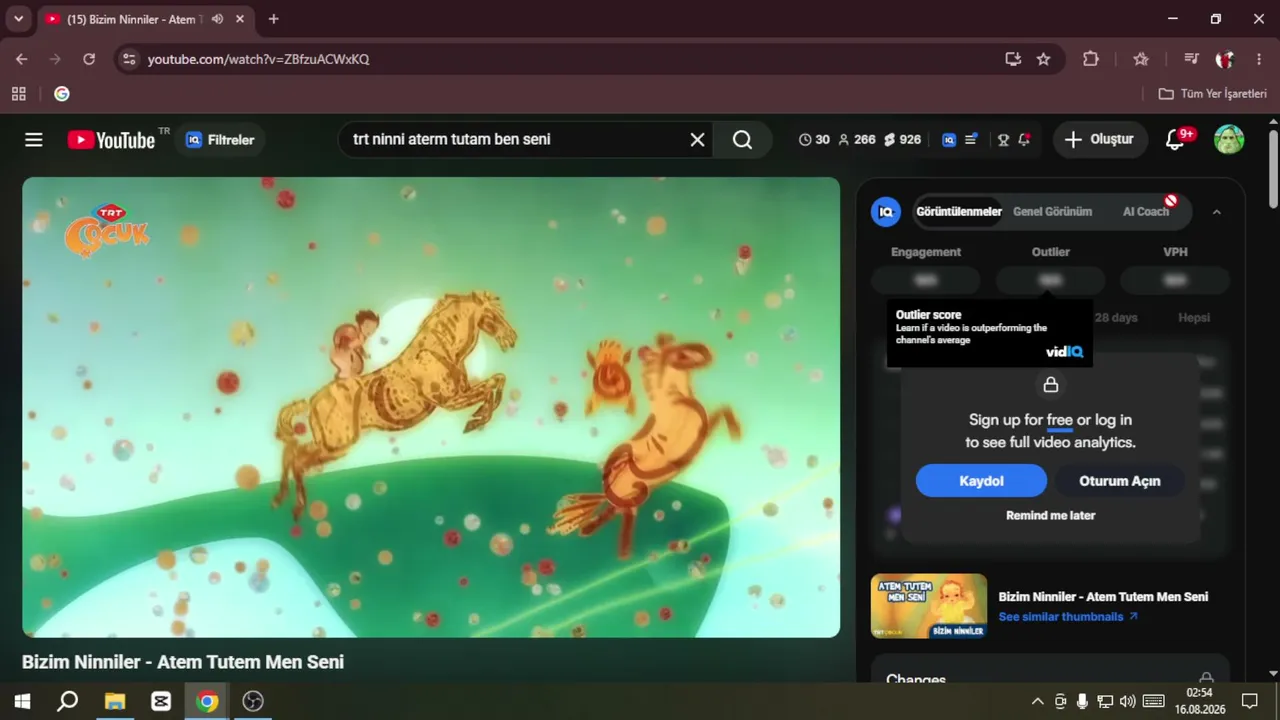The image size is (1280, 720).
Task: Open the Windows notification center
Action: tap(1250, 701)
